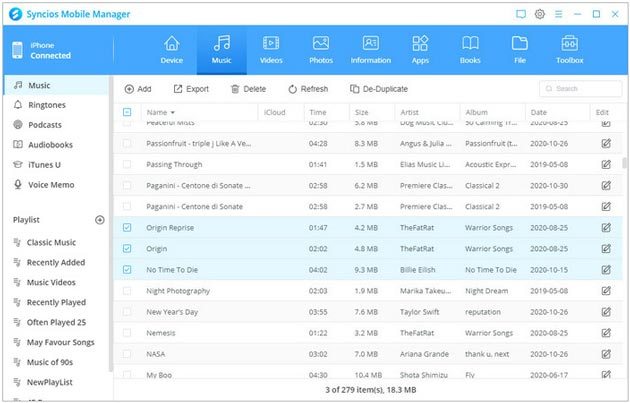630x403 pixels.
Task: Add a new playlist with plus icon
Action: click(x=100, y=220)
